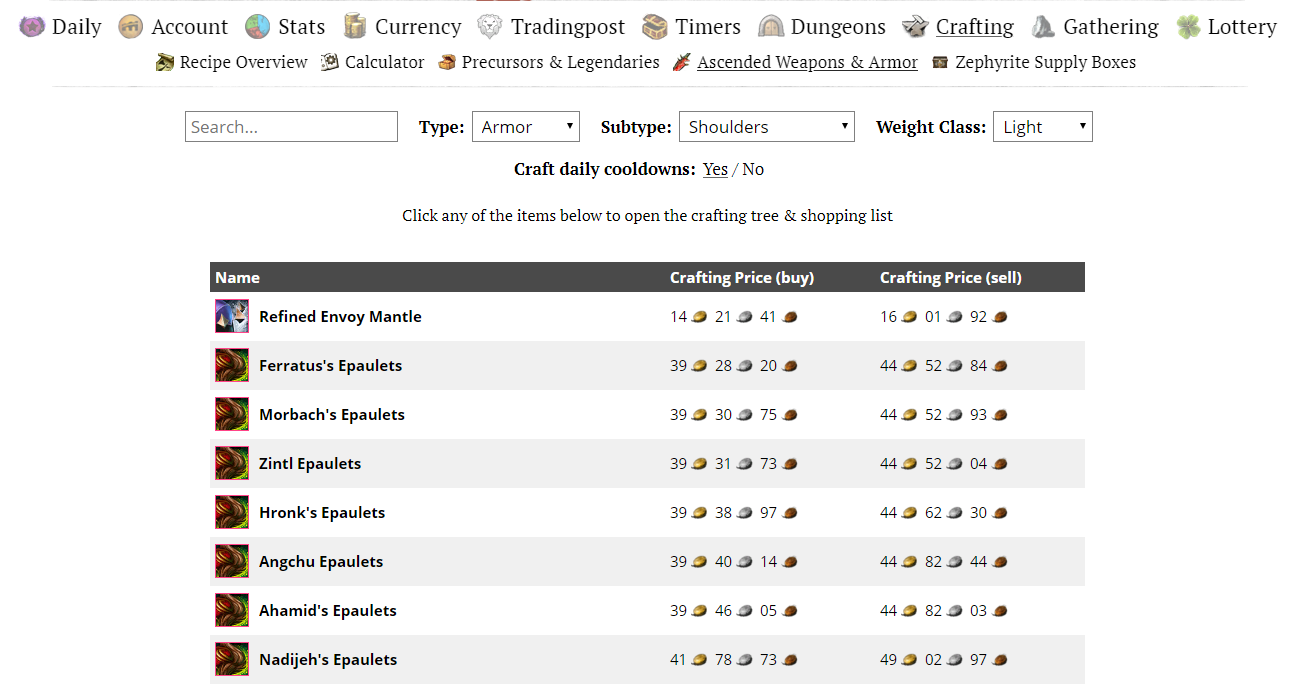The width and height of the screenshot is (1292, 687).
Task: Open the Crafting menu
Action: (975, 27)
